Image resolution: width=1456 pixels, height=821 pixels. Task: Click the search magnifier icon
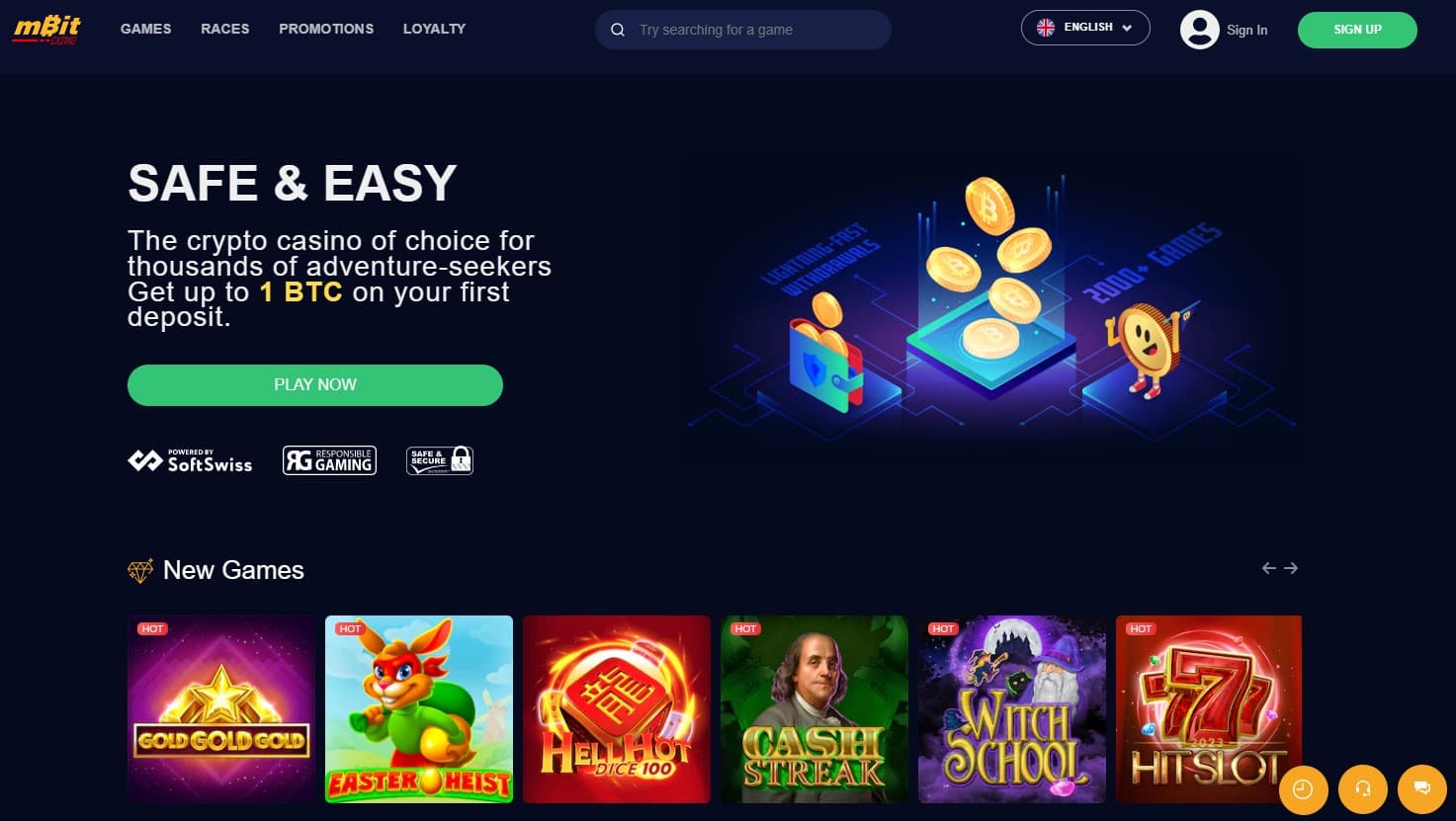(x=618, y=30)
